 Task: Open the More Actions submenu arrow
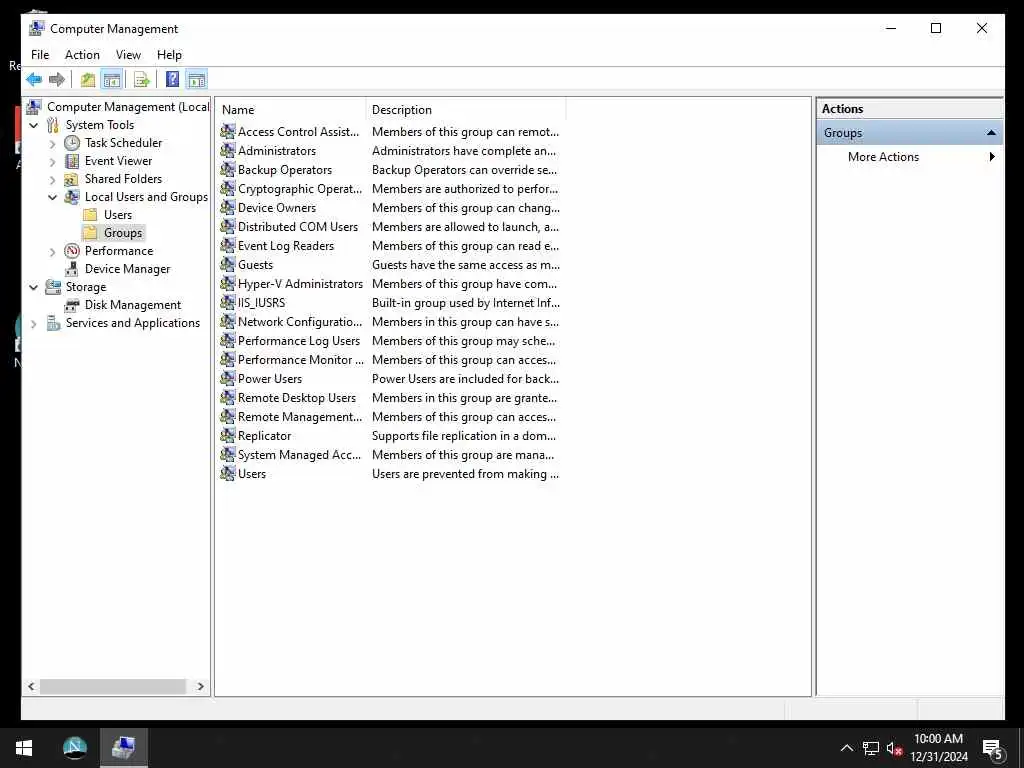point(992,157)
